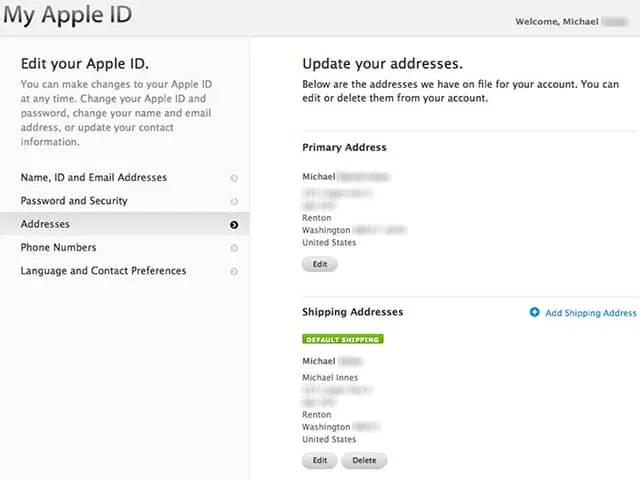Click the green Default Shipping badge
Viewport: 640px width, 480px height.
pyautogui.click(x=343, y=339)
